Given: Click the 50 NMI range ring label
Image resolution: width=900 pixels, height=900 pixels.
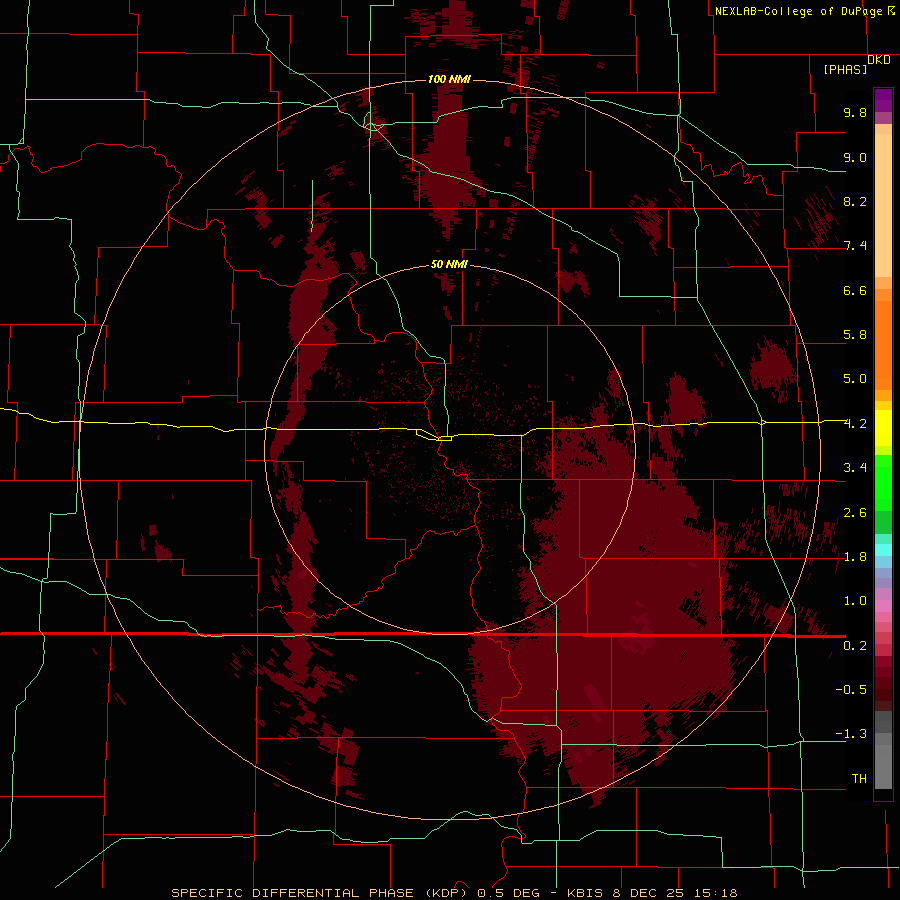Looking at the screenshot, I should click(449, 265).
